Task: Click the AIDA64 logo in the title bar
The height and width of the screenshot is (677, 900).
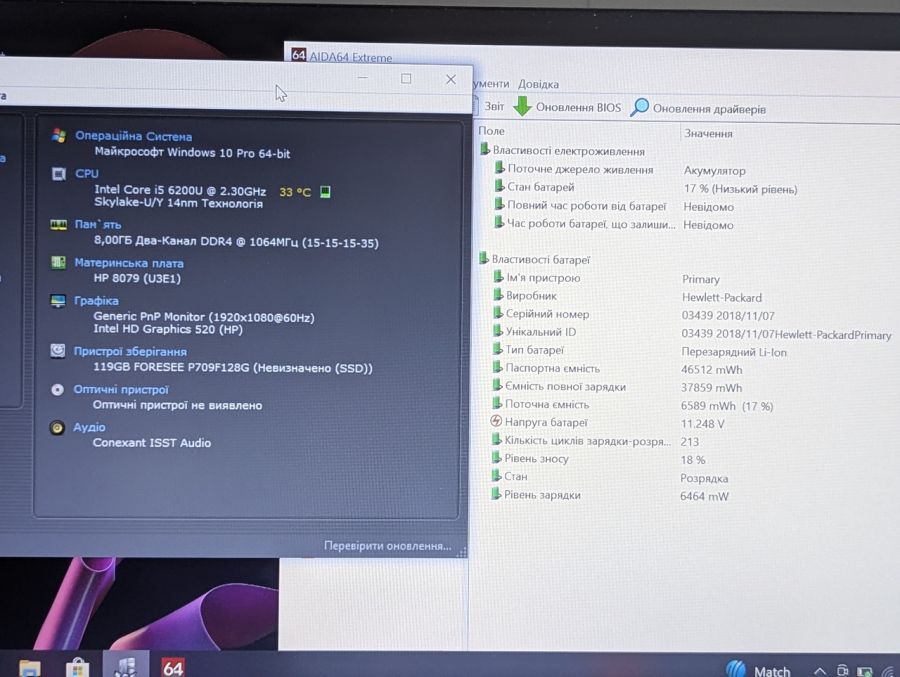Action: (298, 55)
